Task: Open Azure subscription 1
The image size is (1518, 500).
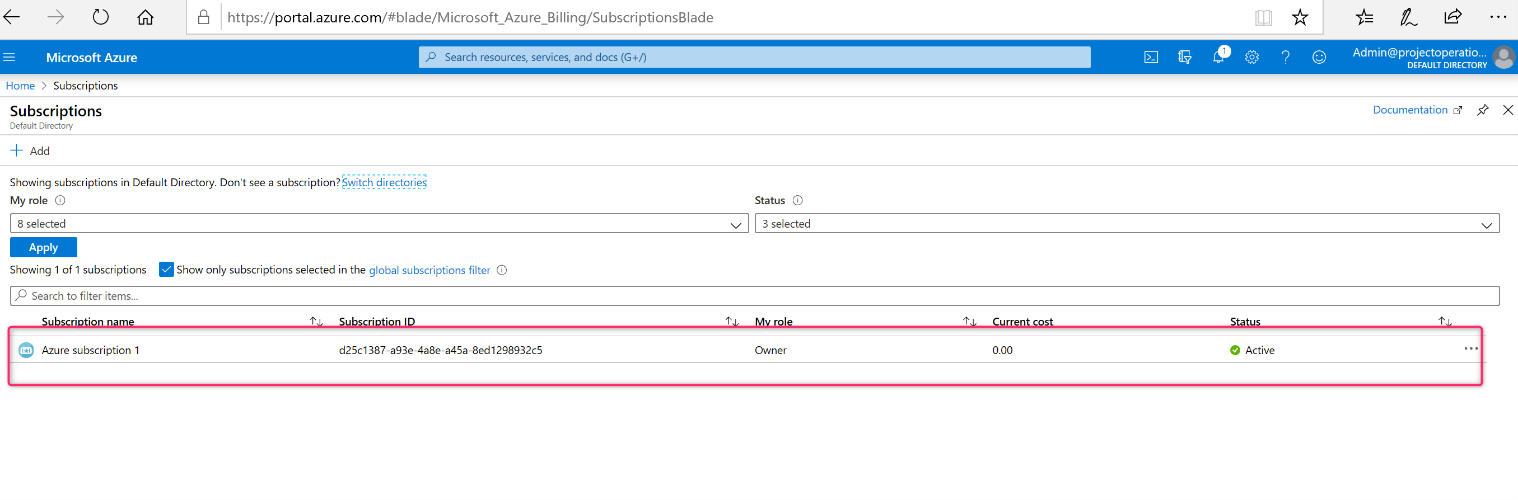Action: coord(91,350)
